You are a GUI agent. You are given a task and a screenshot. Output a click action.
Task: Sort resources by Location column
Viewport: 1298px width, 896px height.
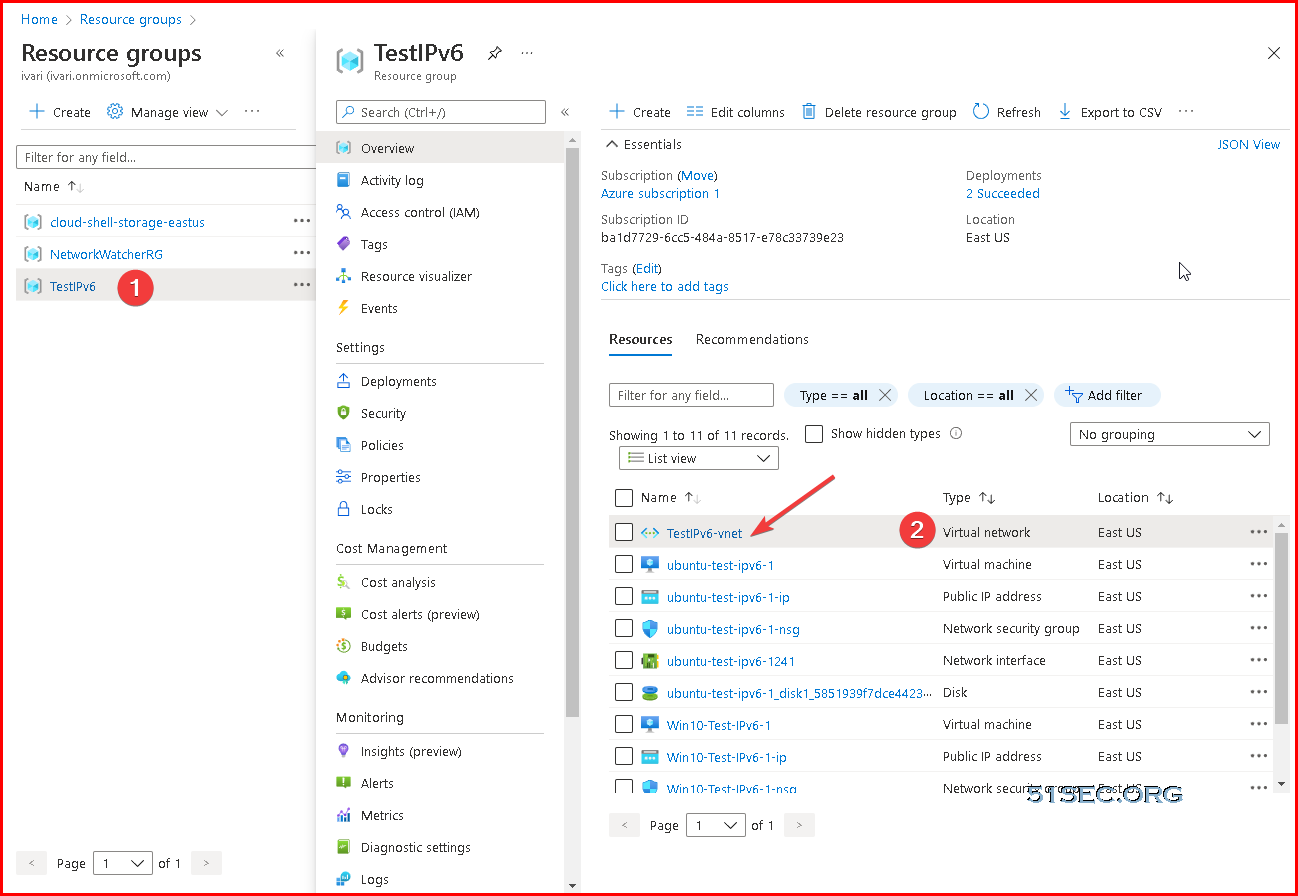tap(1164, 498)
